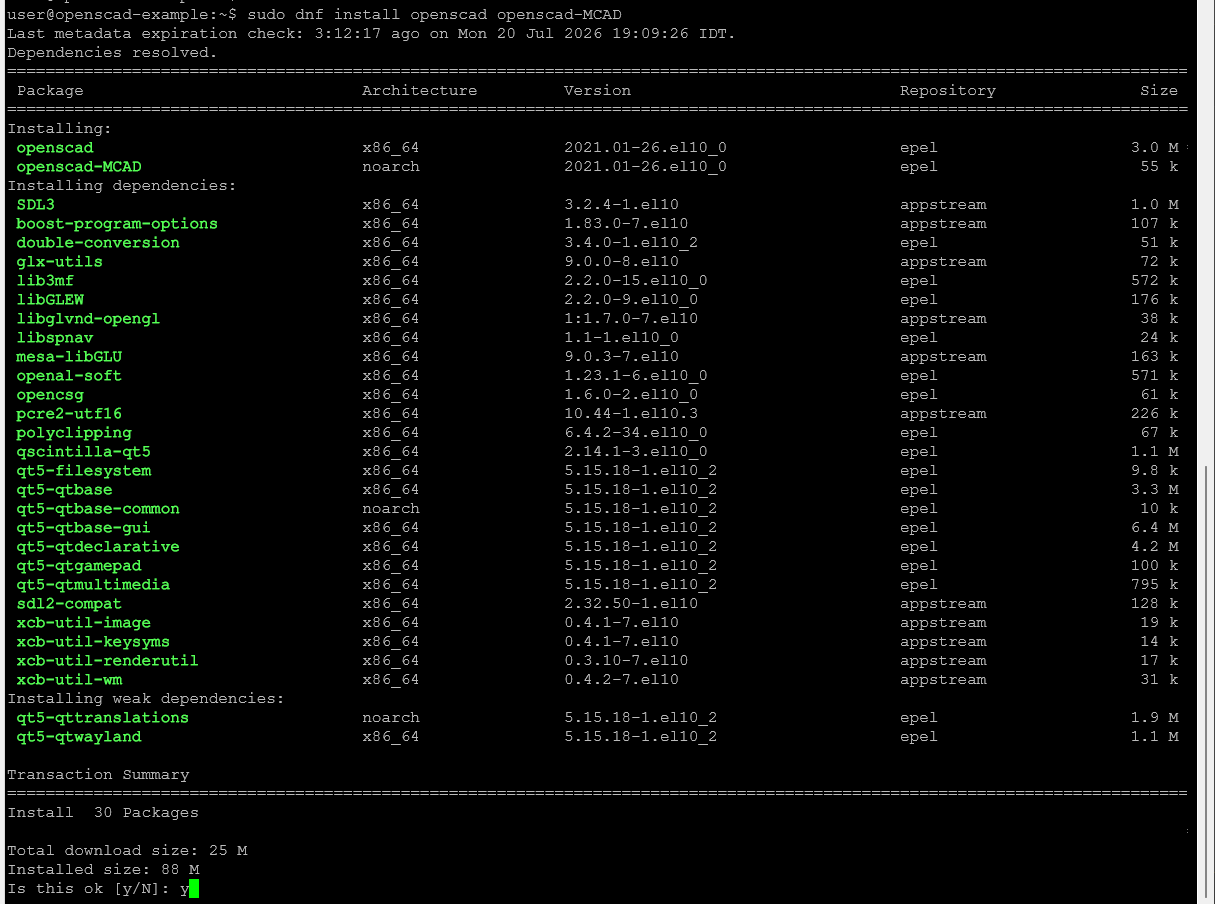1215x904 pixels.
Task: Click the openscad package name
Action: [55, 148]
